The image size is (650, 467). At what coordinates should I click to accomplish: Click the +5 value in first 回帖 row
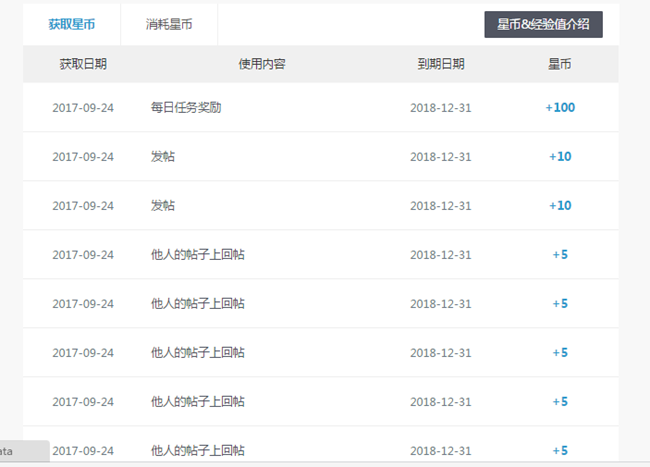[560, 255]
